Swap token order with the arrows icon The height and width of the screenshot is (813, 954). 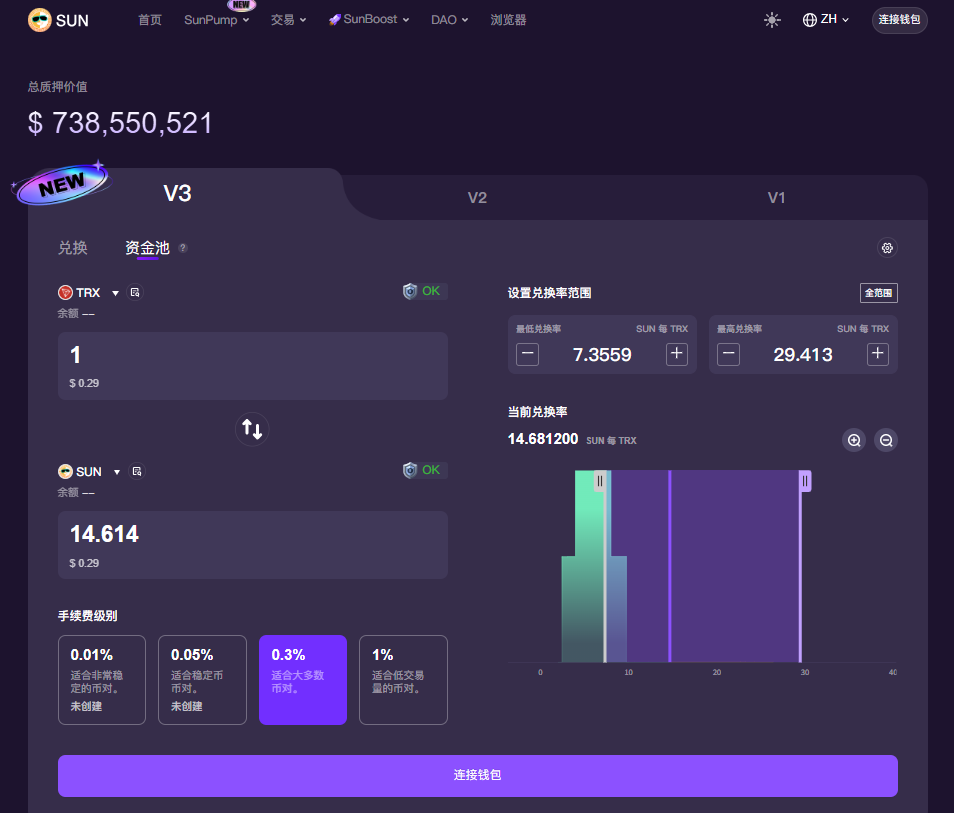pos(252,429)
